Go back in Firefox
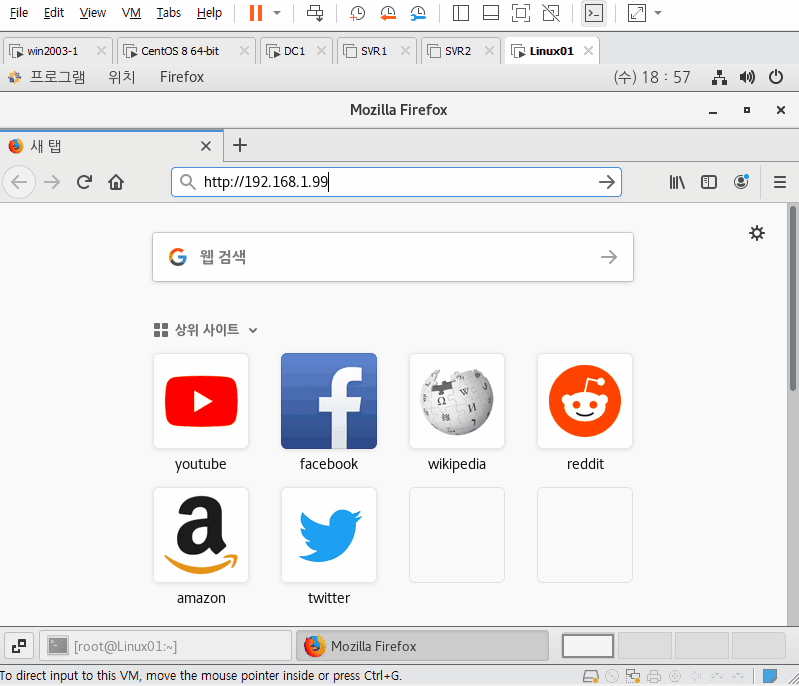The height and width of the screenshot is (686, 799). tap(19, 182)
